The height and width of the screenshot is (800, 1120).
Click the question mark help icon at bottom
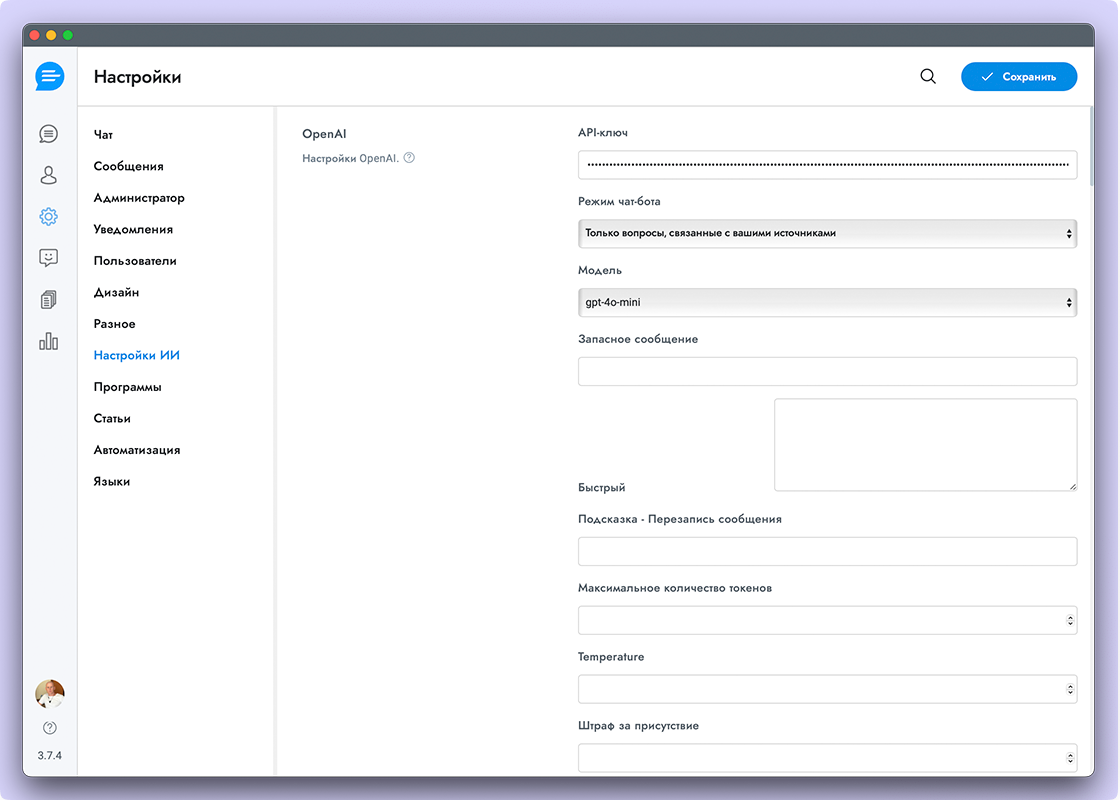[50, 728]
